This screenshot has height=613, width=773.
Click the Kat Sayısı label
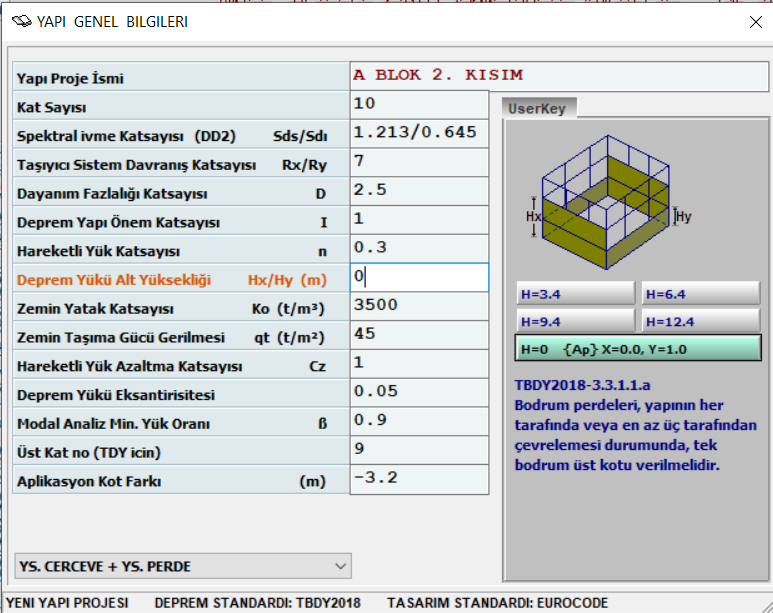pyautogui.click(x=51, y=107)
